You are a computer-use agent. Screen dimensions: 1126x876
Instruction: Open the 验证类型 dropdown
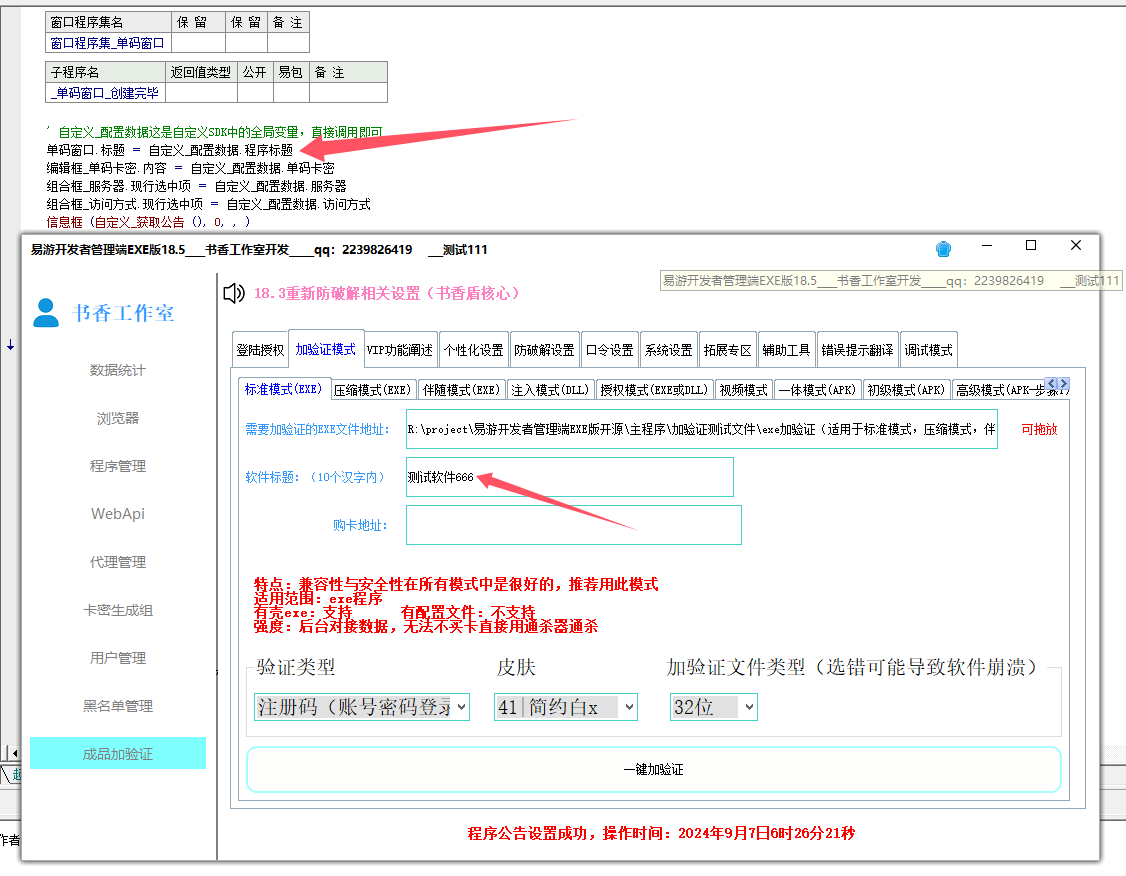click(x=361, y=707)
